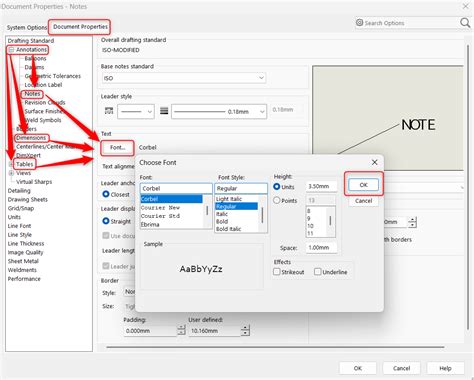Viewport: 474px width, 380px height.
Task: Expand the Tables tree node
Action: tap(11, 164)
